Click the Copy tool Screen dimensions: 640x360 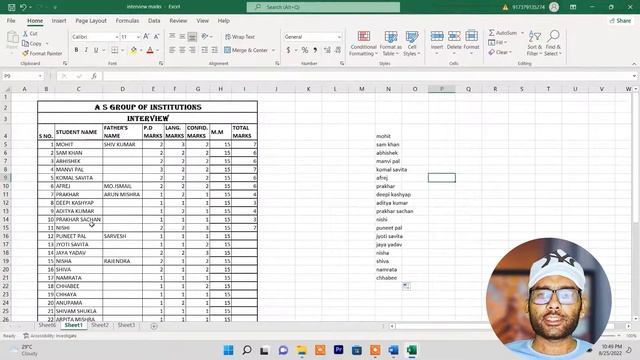(32, 43)
